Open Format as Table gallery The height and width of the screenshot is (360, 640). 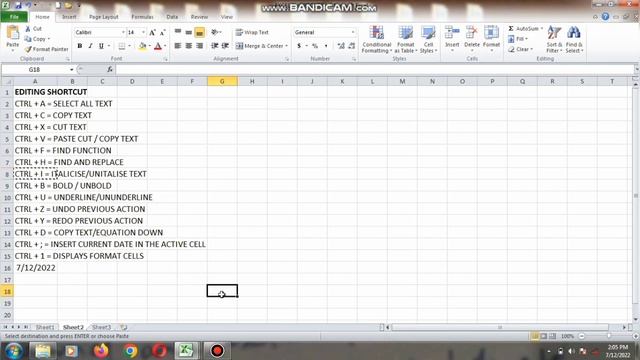coord(406,39)
